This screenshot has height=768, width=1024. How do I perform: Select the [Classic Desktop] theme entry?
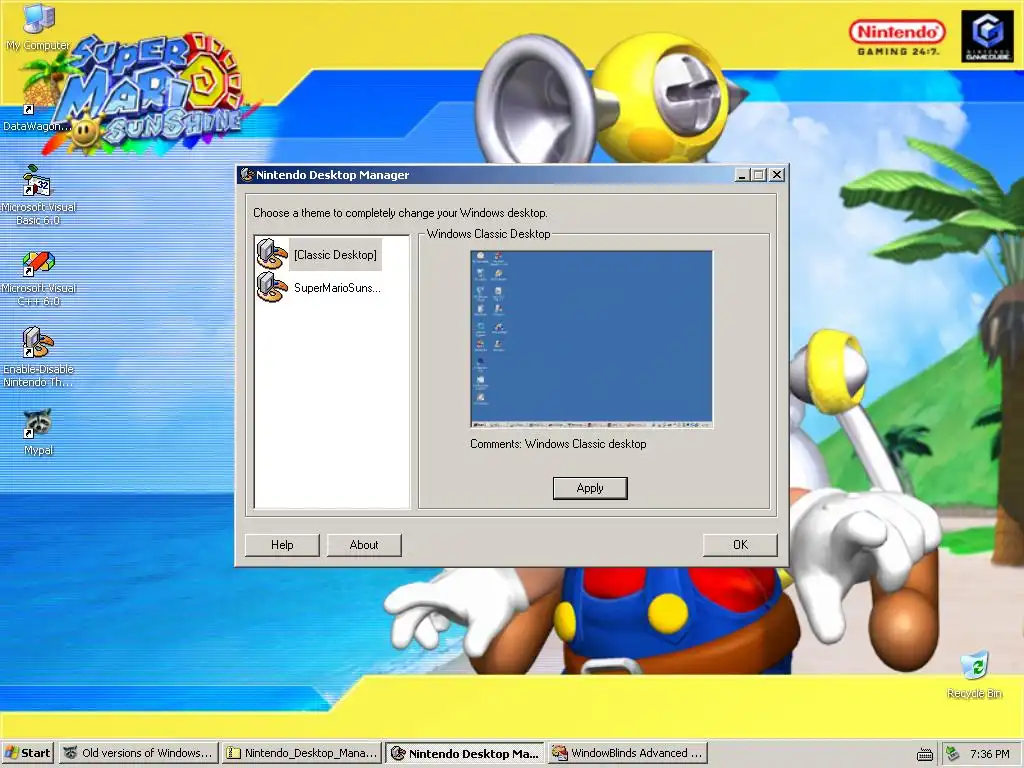pos(335,255)
